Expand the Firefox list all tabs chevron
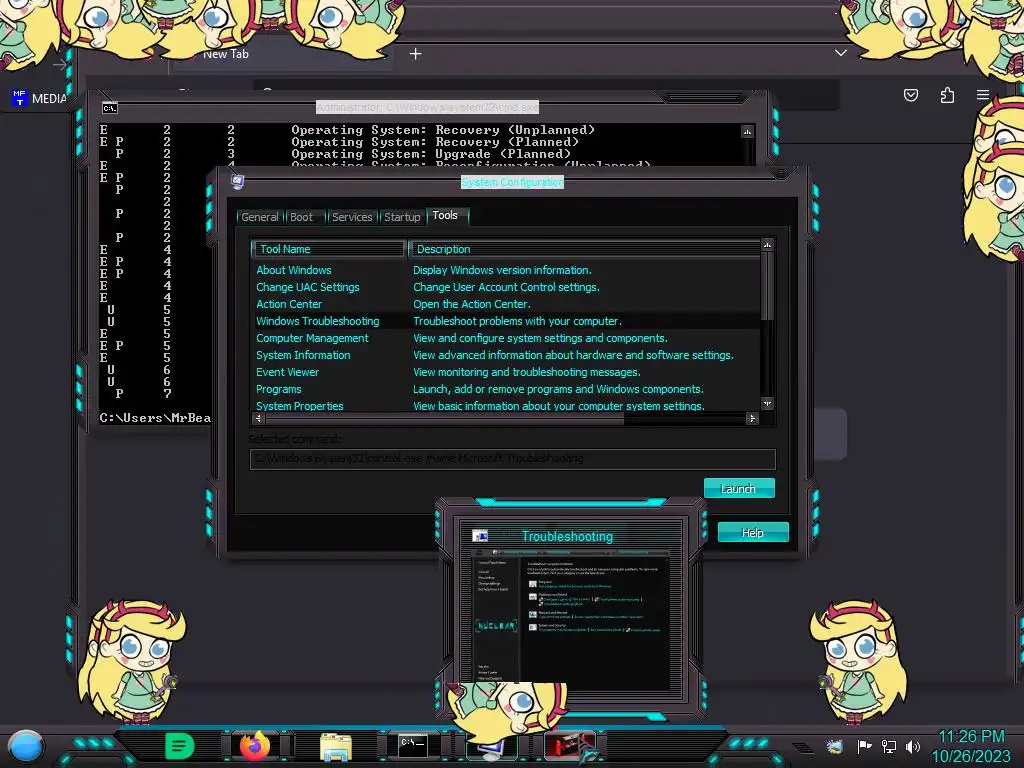 click(840, 53)
